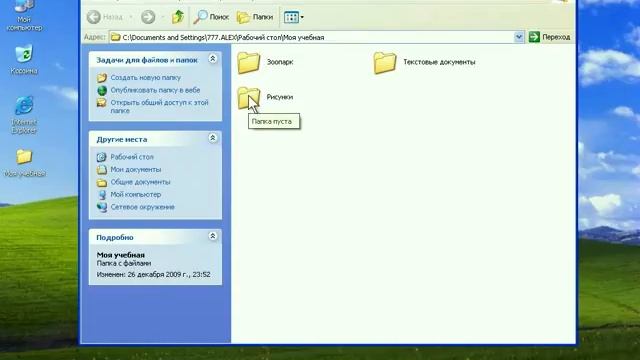Click the Задачи для файлов и папок header
The height and width of the screenshot is (360, 640).
[147, 60]
